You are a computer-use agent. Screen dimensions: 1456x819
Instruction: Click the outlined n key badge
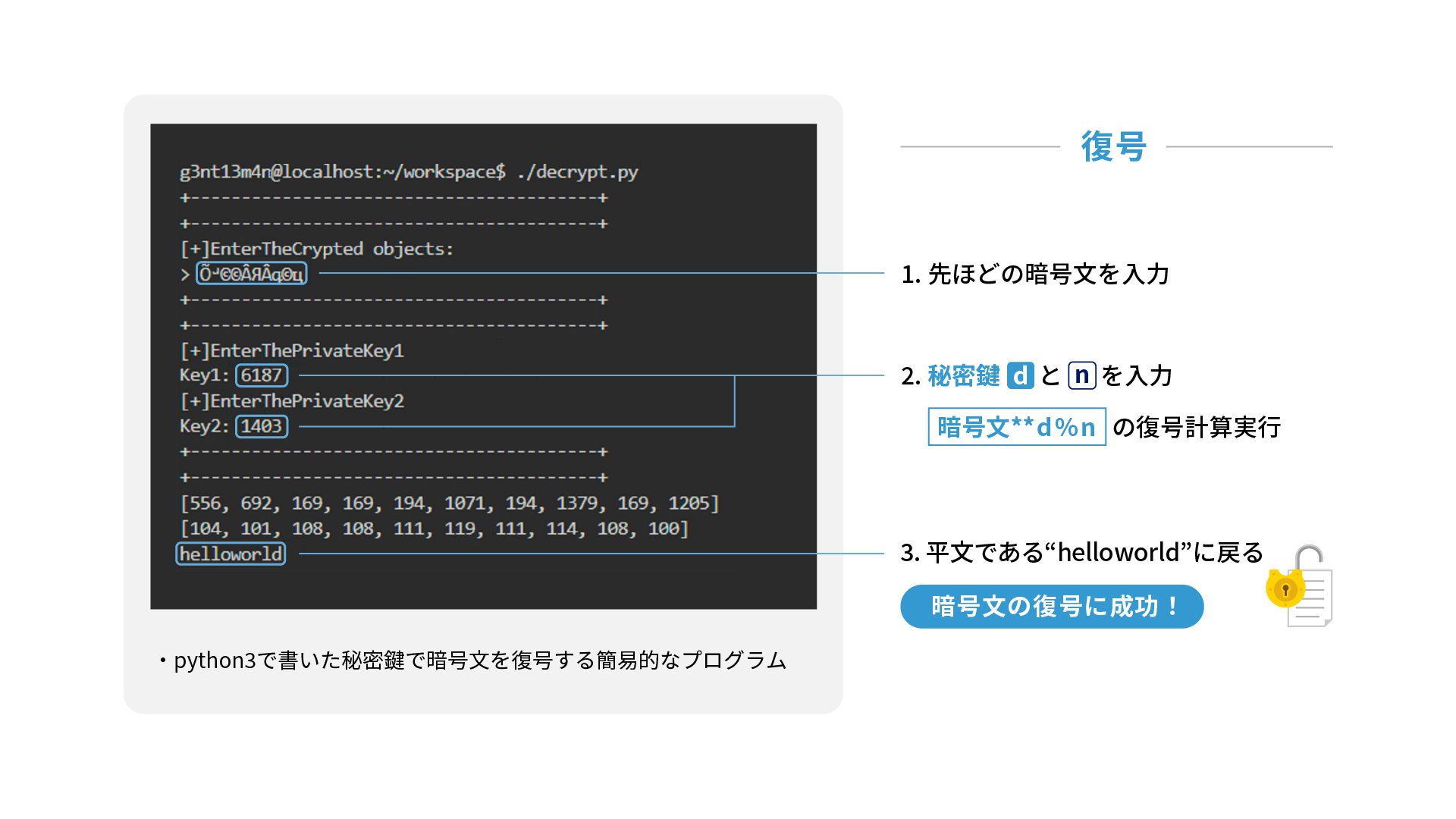coord(1082,375)
